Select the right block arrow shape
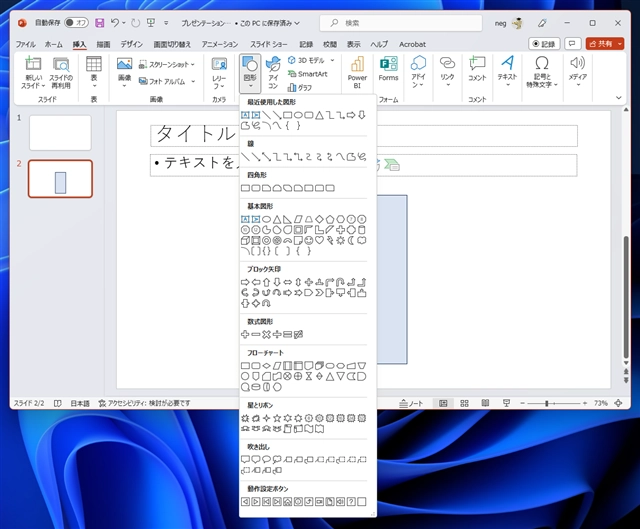The image size is (640, 529). [245, 282]
